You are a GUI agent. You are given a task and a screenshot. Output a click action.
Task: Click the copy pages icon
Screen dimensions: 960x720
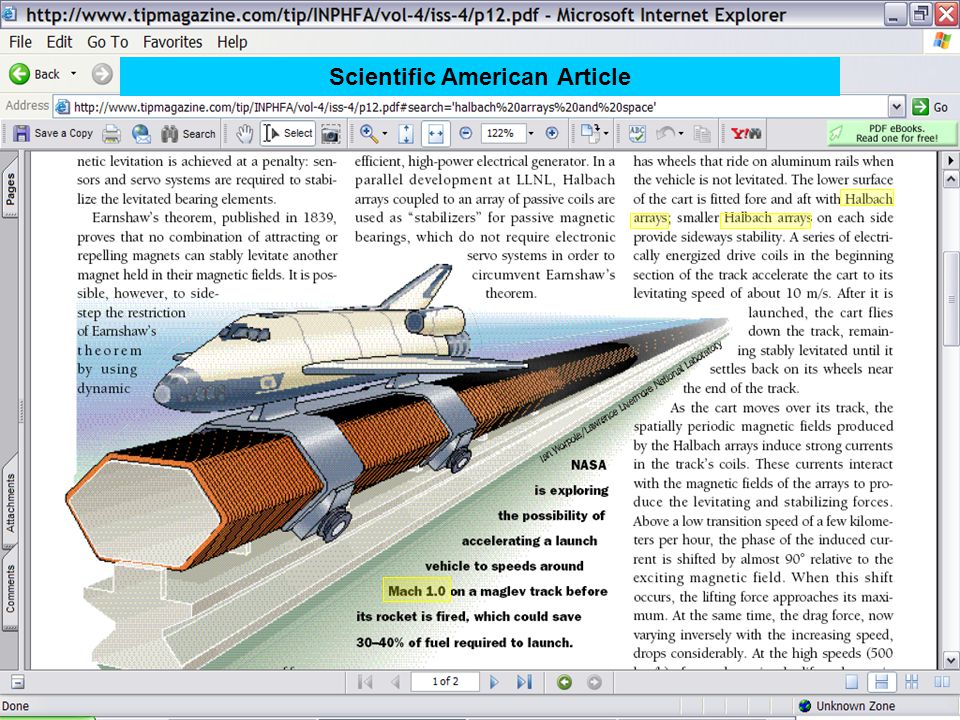click(702, 133)
